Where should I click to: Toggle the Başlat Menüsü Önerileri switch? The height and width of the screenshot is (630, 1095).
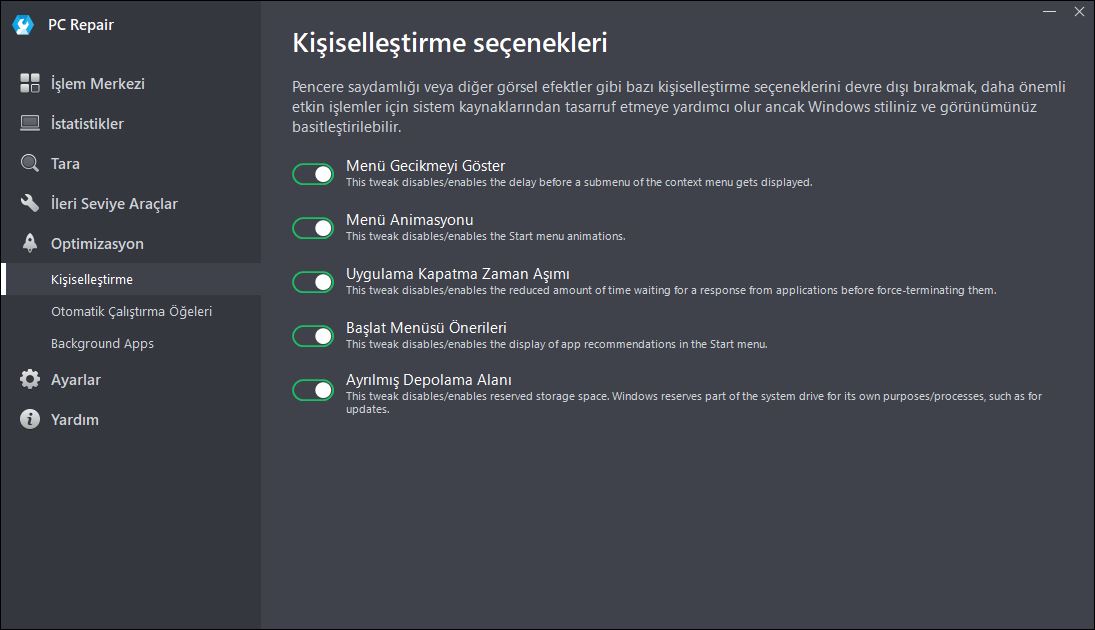point(313,336)
